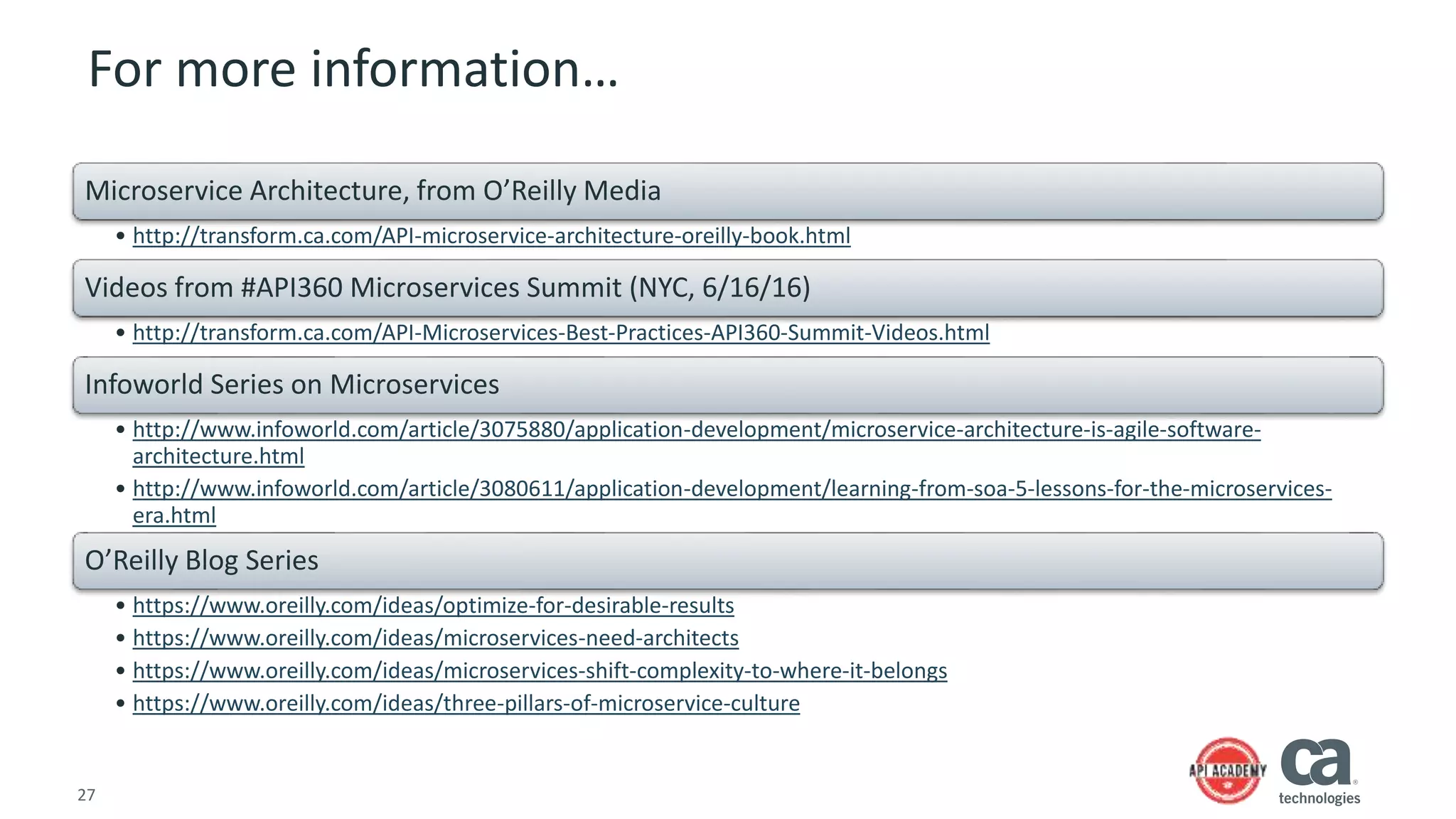Viewport: 1456px width, 819px height.
Task: Click the CA Technologies logo
Action: [1319, 771]
